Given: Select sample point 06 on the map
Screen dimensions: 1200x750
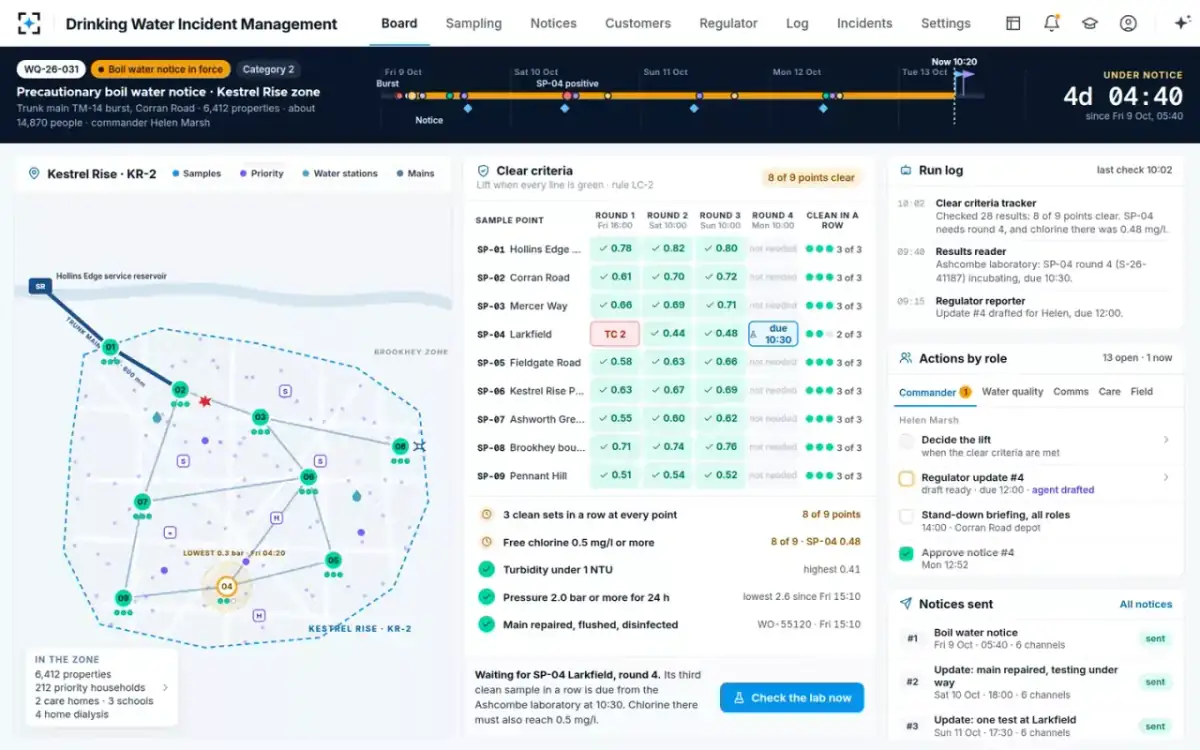Looking at the screenshot, I should click(308, 478).
